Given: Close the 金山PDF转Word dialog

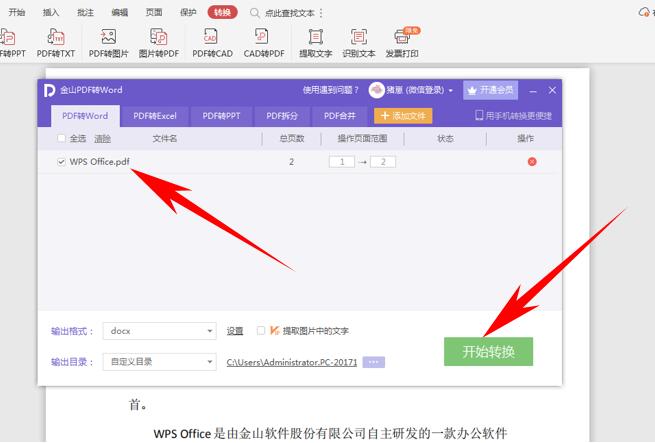Looking at the screenshot, I should coord(552,90).
